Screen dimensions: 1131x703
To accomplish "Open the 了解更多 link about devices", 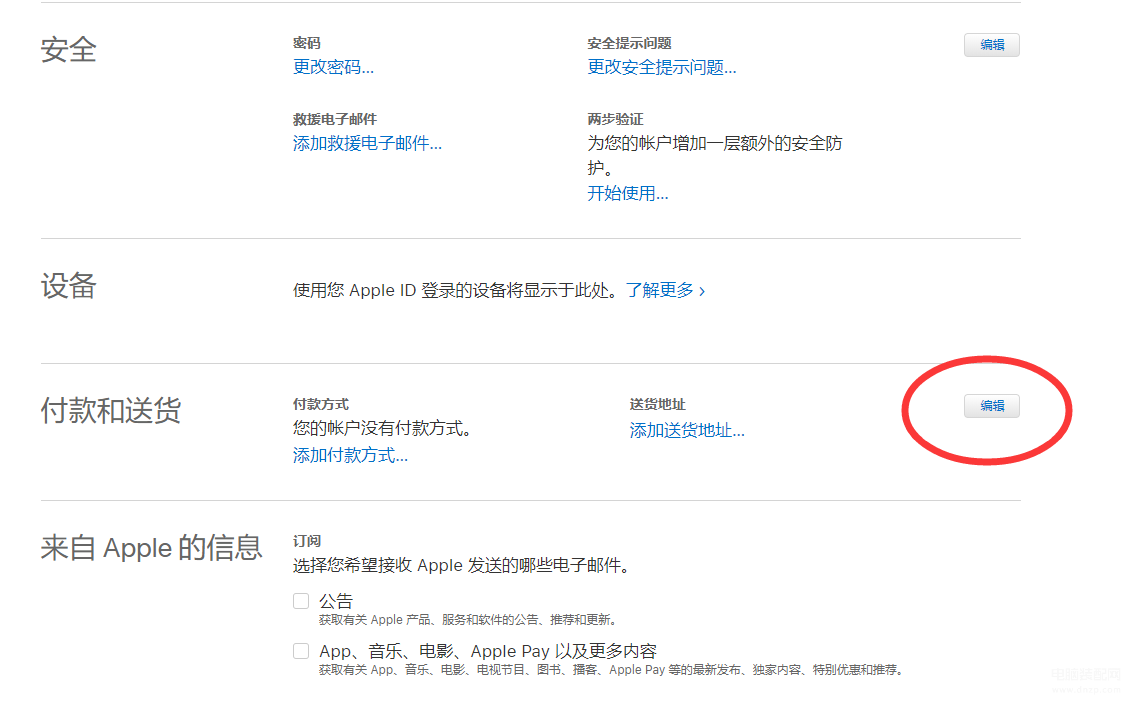I will (x=665, y=290).
